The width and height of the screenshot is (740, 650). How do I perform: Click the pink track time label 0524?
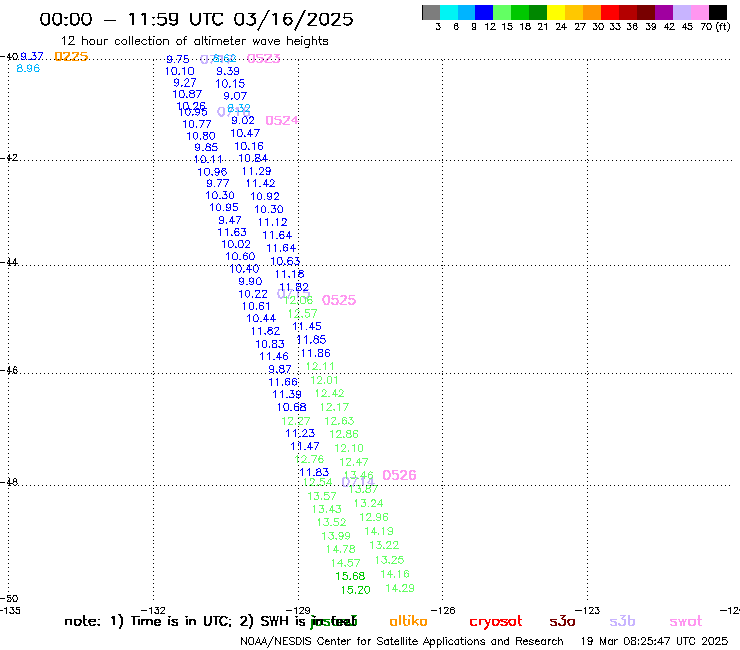pos(282,121)
